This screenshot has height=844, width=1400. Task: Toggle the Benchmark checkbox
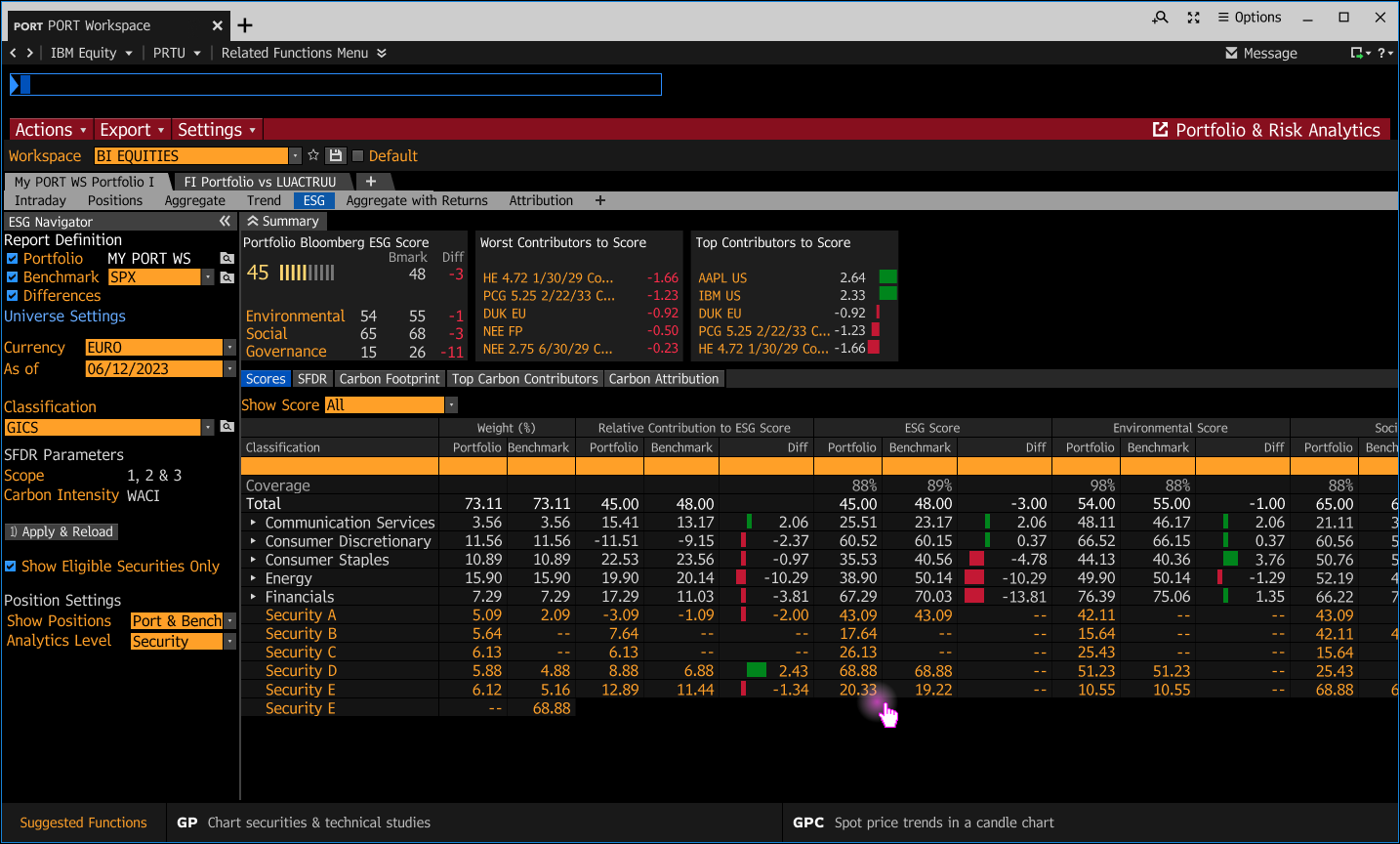pos(12,277)
